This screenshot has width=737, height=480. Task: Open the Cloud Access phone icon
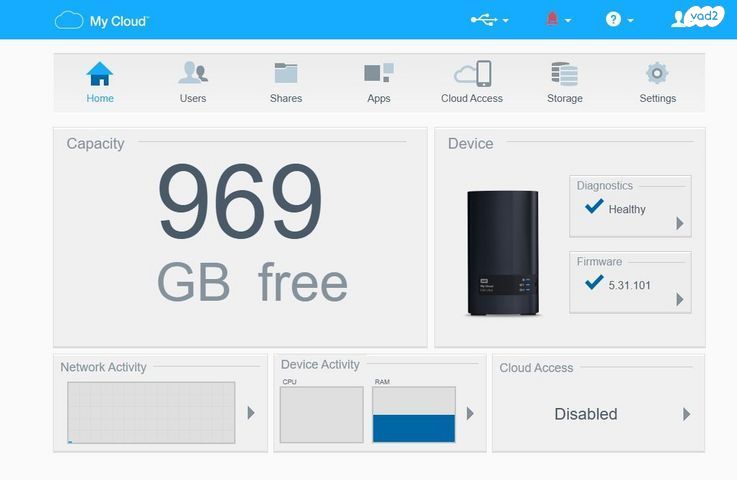[472, 73]
